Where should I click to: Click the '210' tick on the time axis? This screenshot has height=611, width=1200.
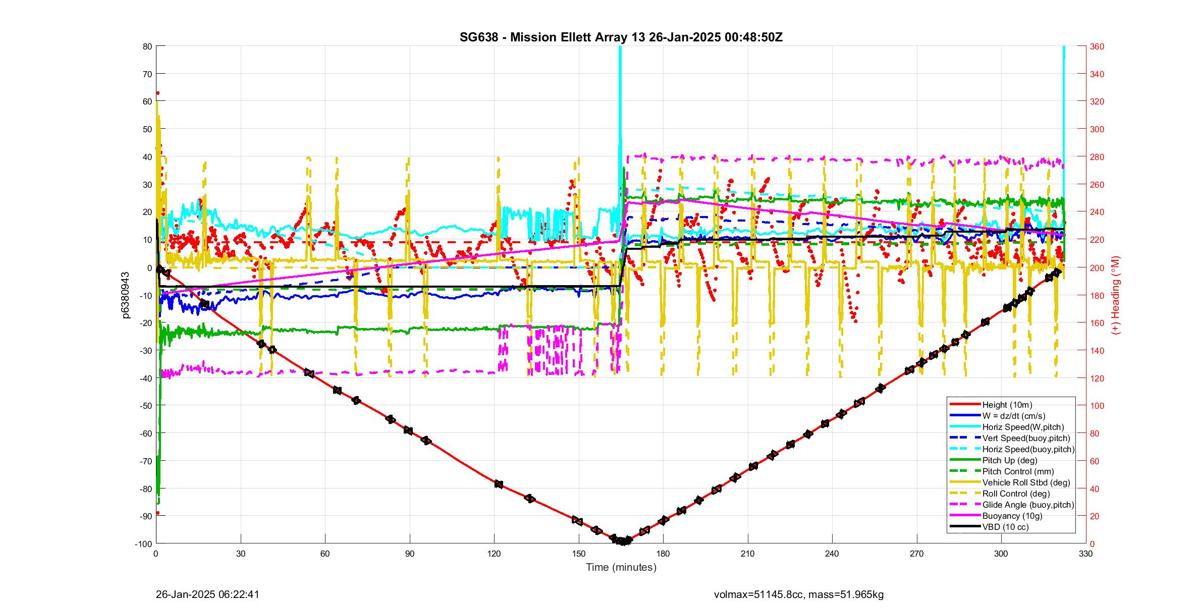coord(747,552)
